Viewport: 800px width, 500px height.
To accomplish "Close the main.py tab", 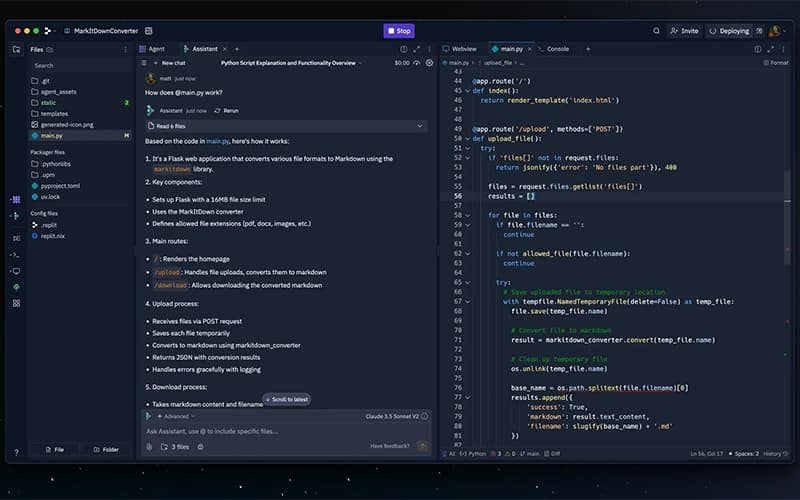I will click(x=530, y=49).
